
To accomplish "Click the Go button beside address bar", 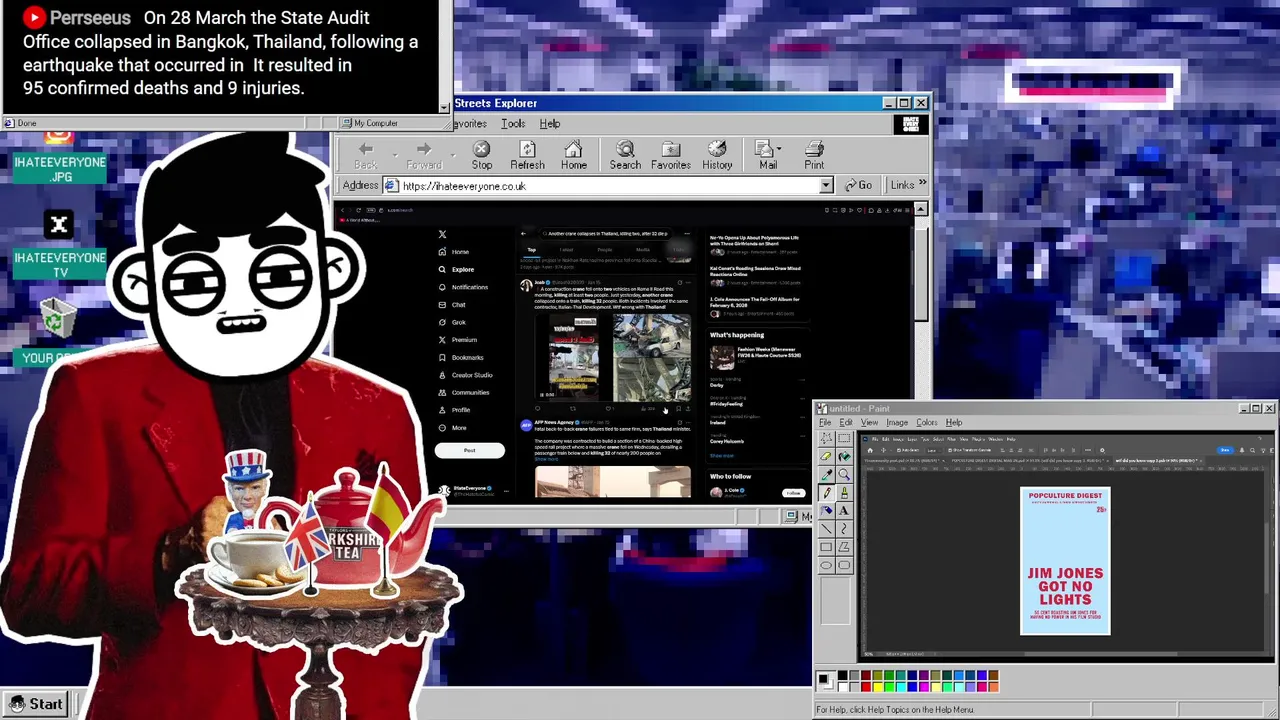I will (858, 185).
